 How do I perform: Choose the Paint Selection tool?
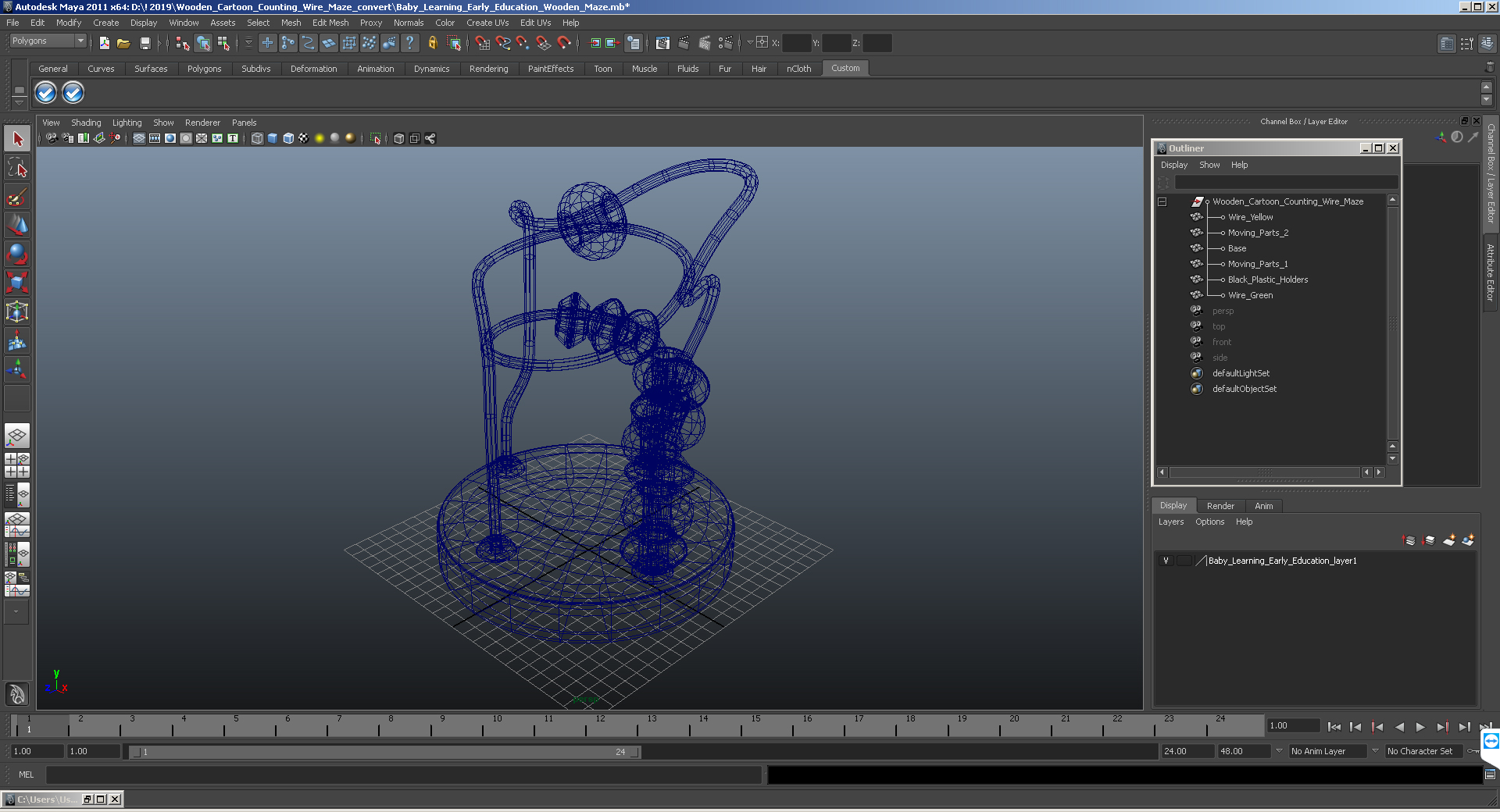click(17, 197)
